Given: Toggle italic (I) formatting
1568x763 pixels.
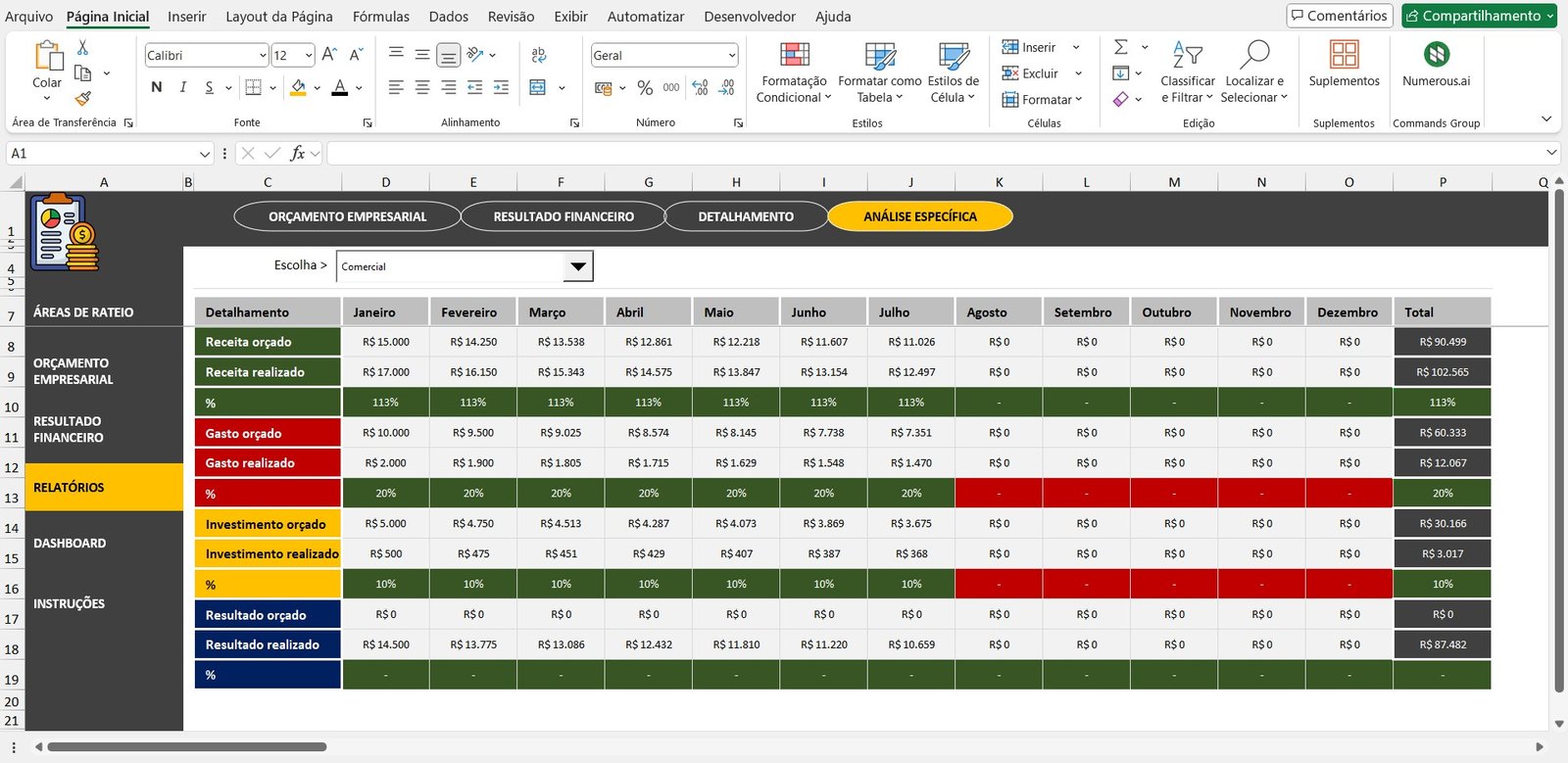Looking at the screenshot, I should tap(183, 87).
